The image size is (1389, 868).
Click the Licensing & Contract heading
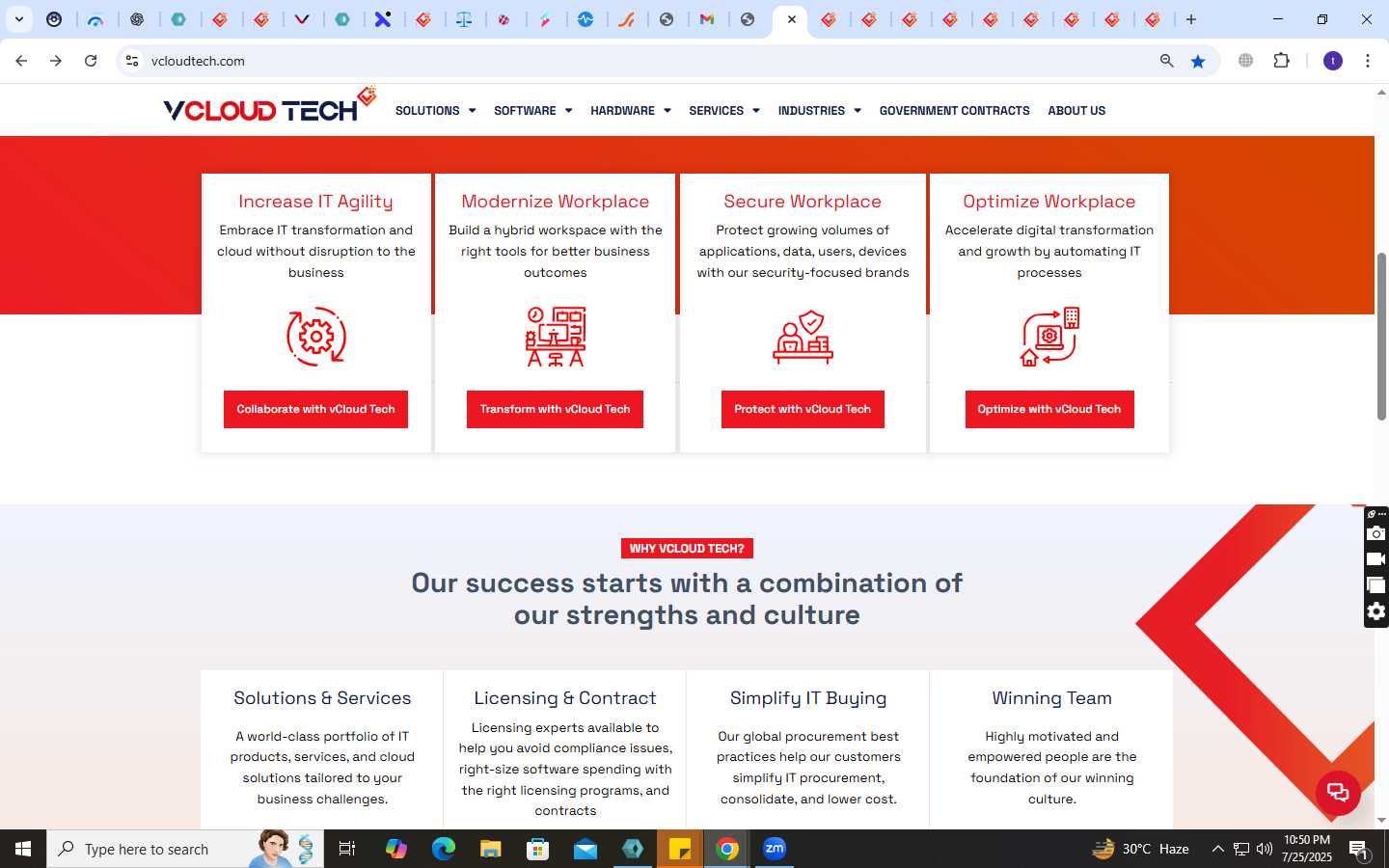click(565, 698)
